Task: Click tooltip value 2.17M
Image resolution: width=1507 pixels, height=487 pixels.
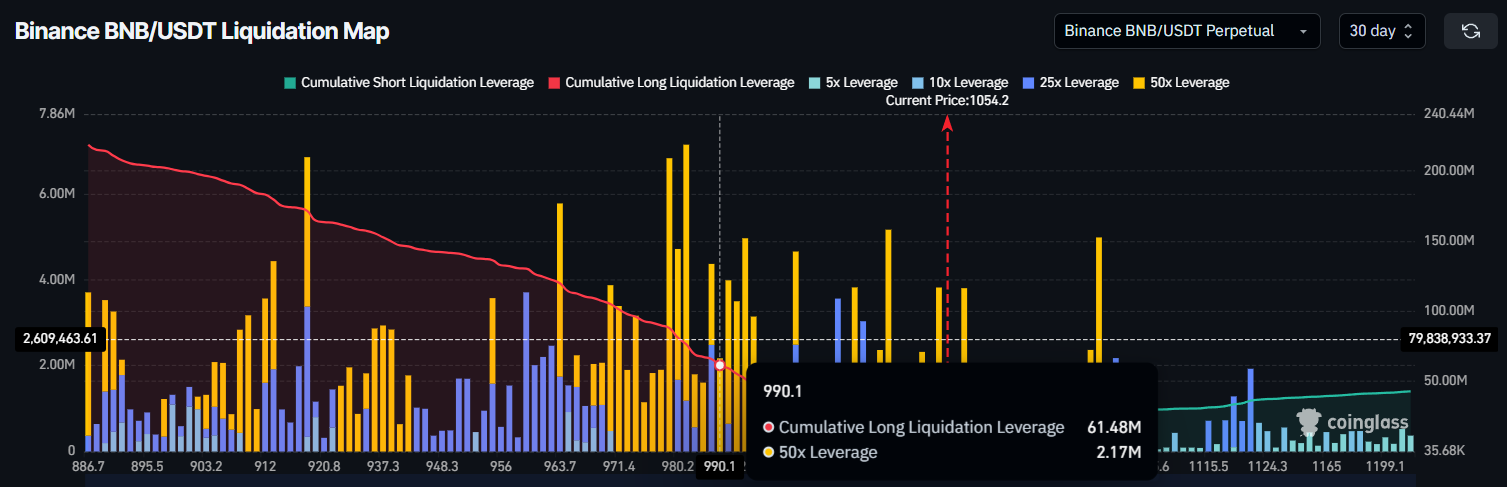Action: click(1120, 453)
